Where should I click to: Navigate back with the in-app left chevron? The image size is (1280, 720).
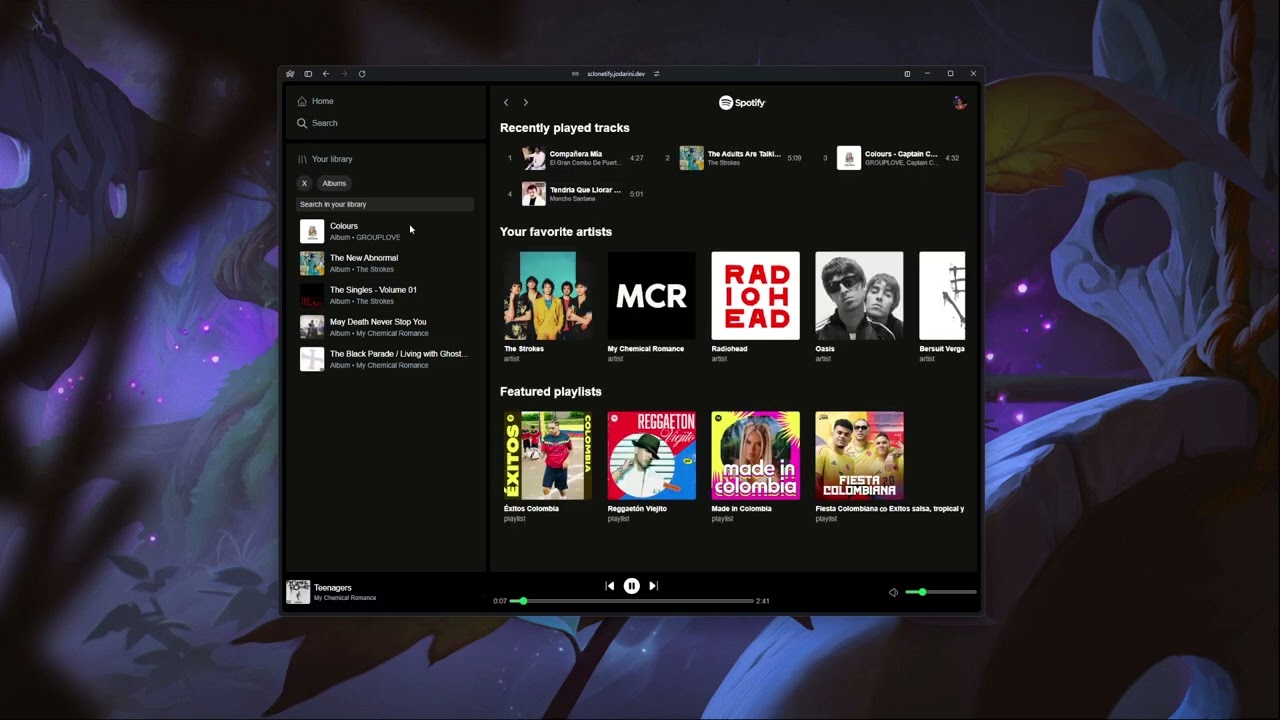click(x=506, y=102)
